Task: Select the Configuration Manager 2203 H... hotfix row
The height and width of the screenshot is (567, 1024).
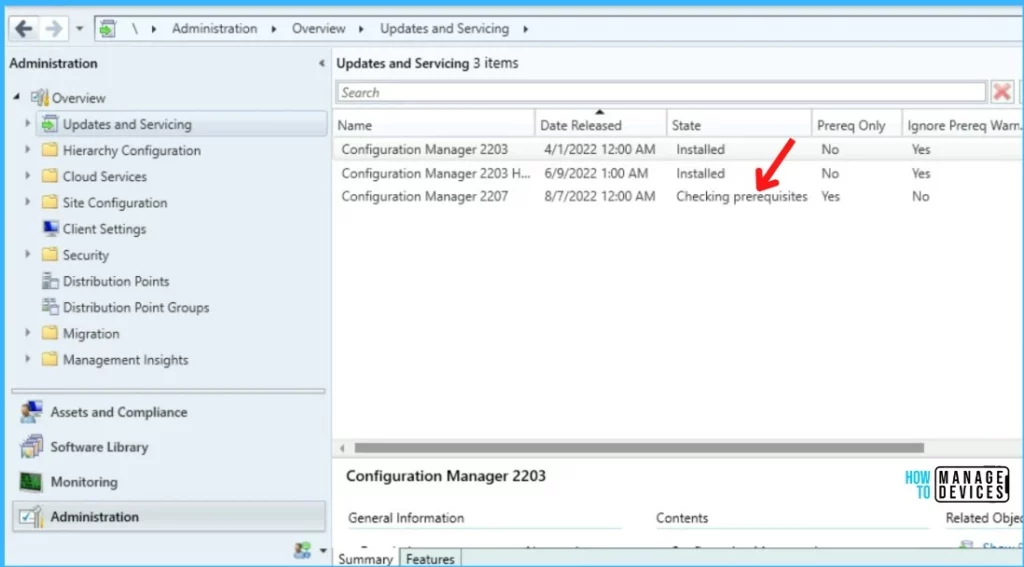Action: 678,173
